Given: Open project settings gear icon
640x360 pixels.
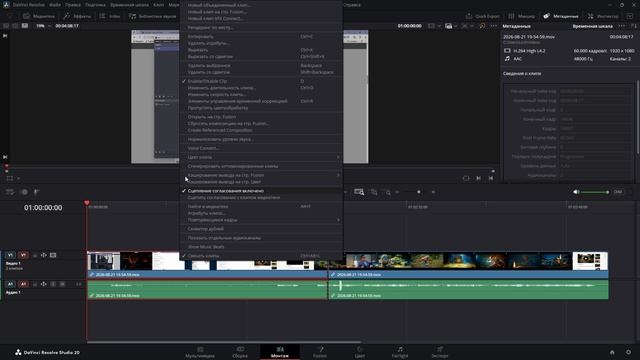Looking at the screenshot, I should (x=628, y=352).
